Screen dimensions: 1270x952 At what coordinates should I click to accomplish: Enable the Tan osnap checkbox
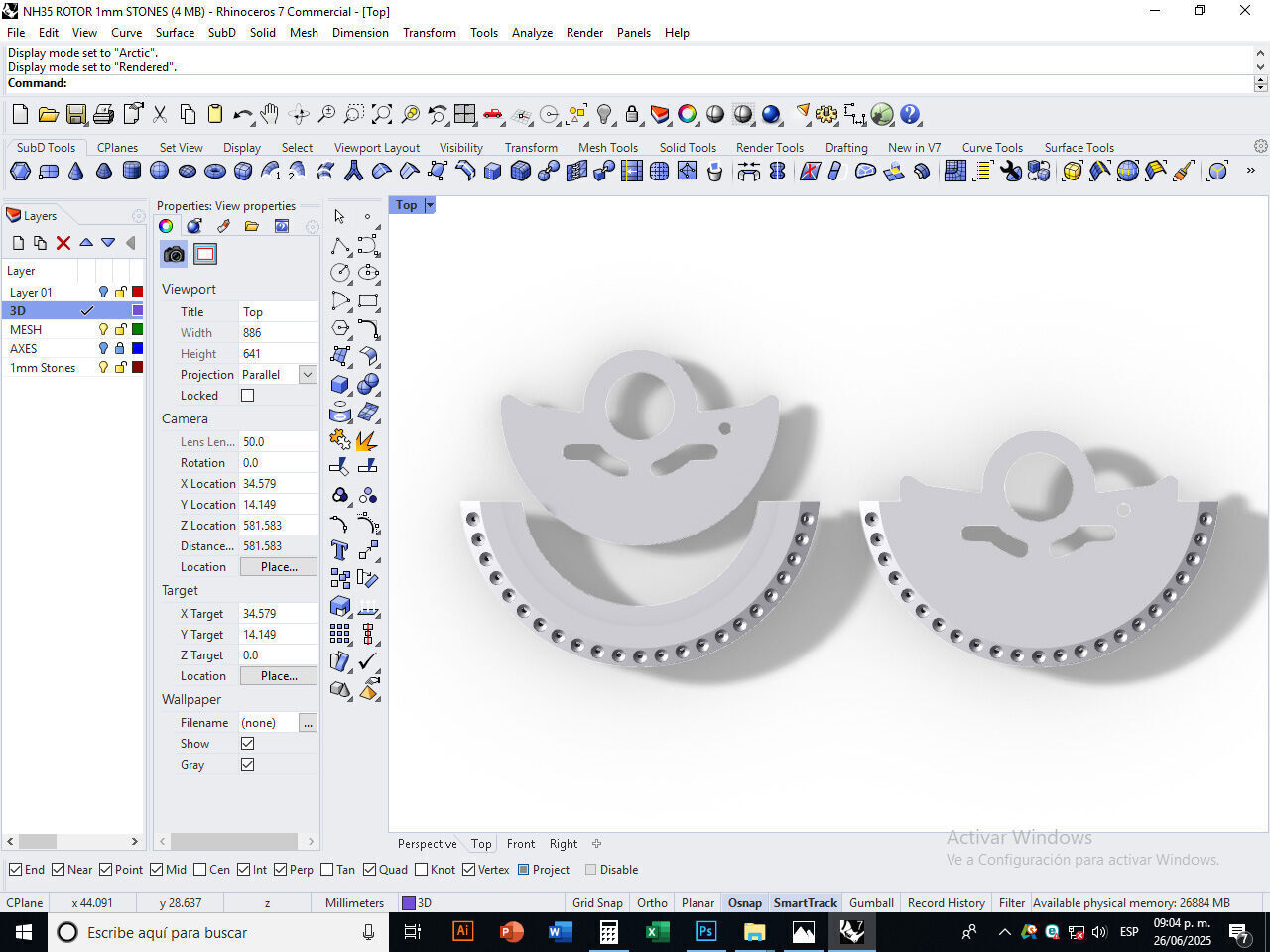point(327,870)
